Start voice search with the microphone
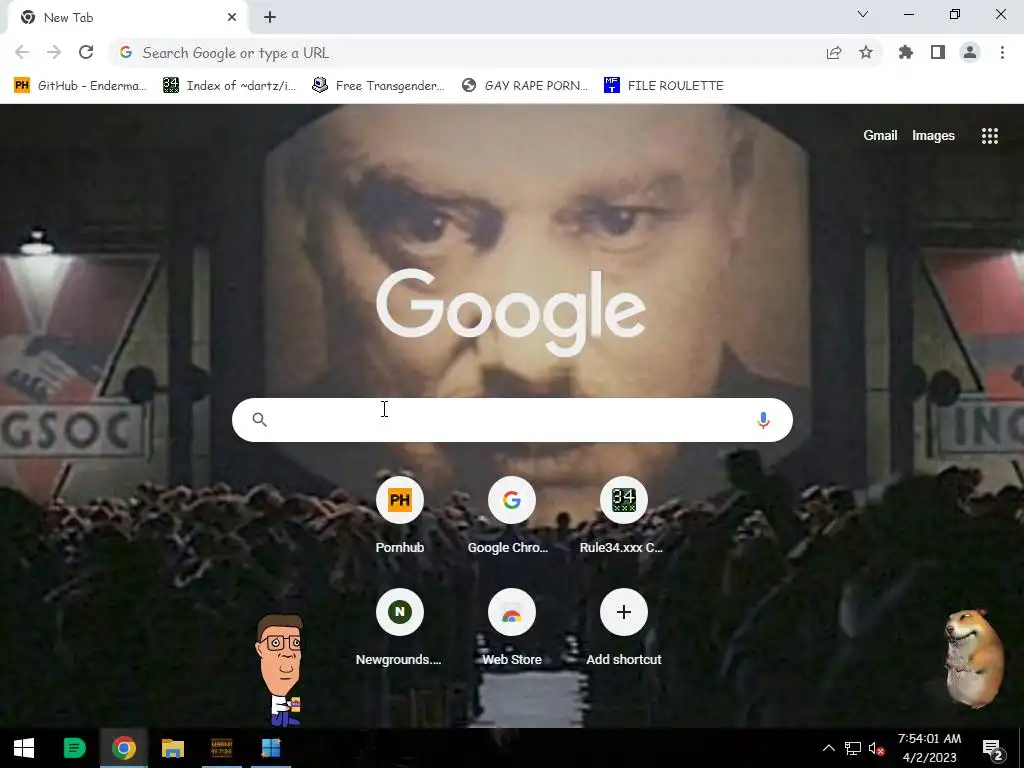The image size is (1024, 768). (x=763, y=420)
